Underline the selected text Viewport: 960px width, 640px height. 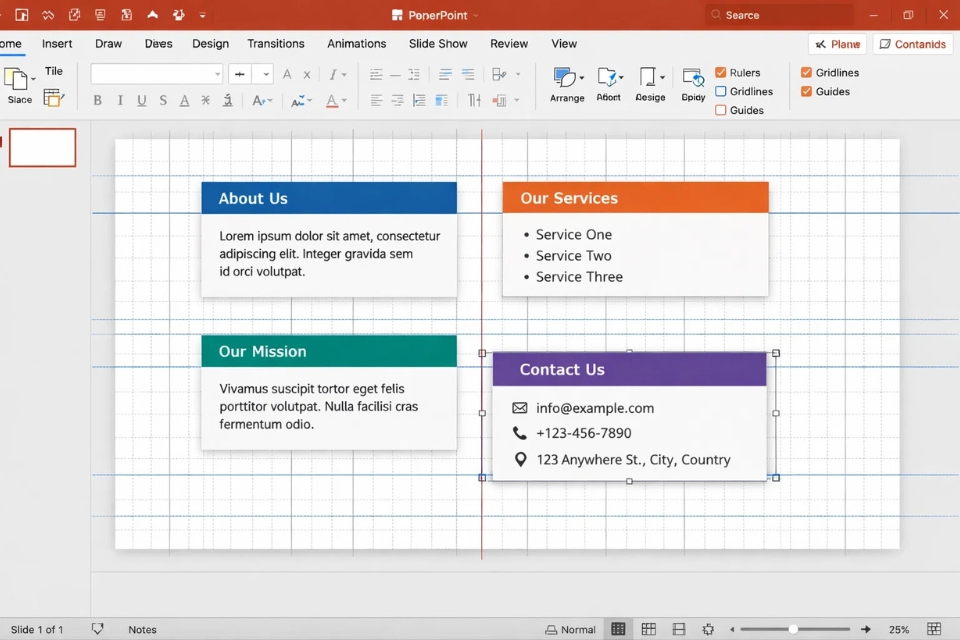(x=141, y=100)
